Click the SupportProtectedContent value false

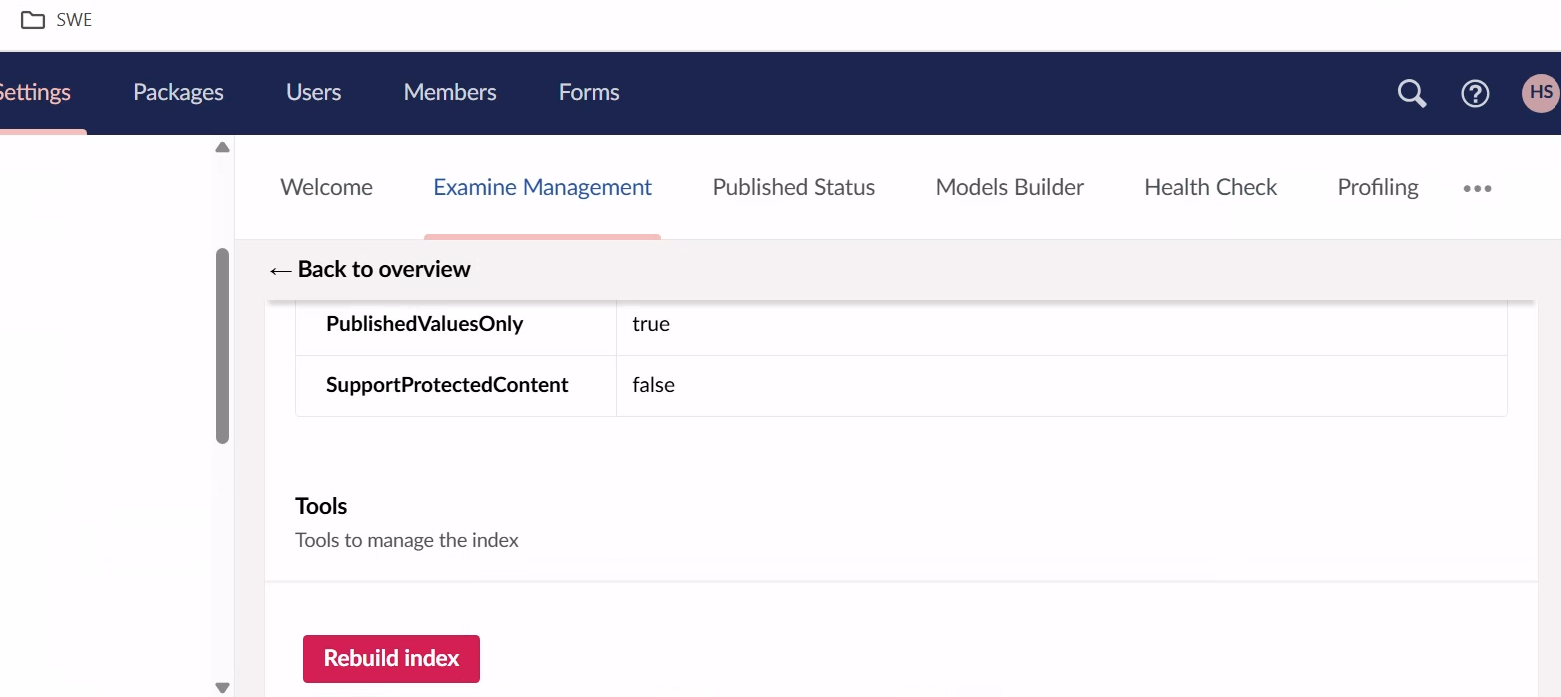654,385
